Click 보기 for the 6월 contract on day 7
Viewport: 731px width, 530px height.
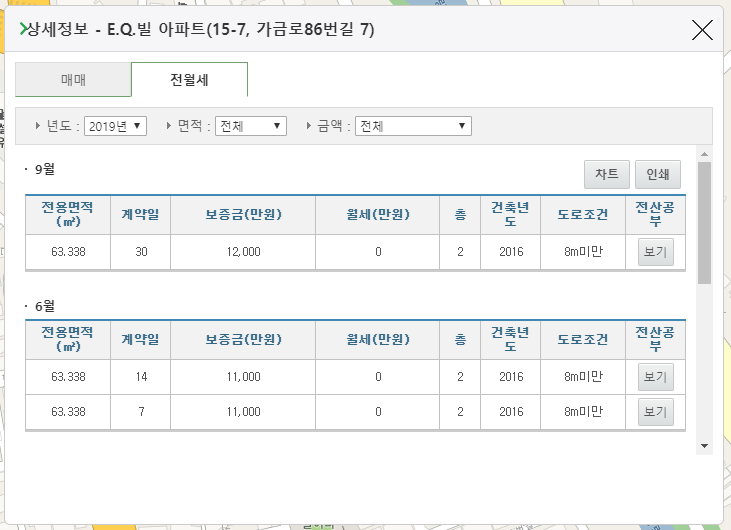click(655, 412)
